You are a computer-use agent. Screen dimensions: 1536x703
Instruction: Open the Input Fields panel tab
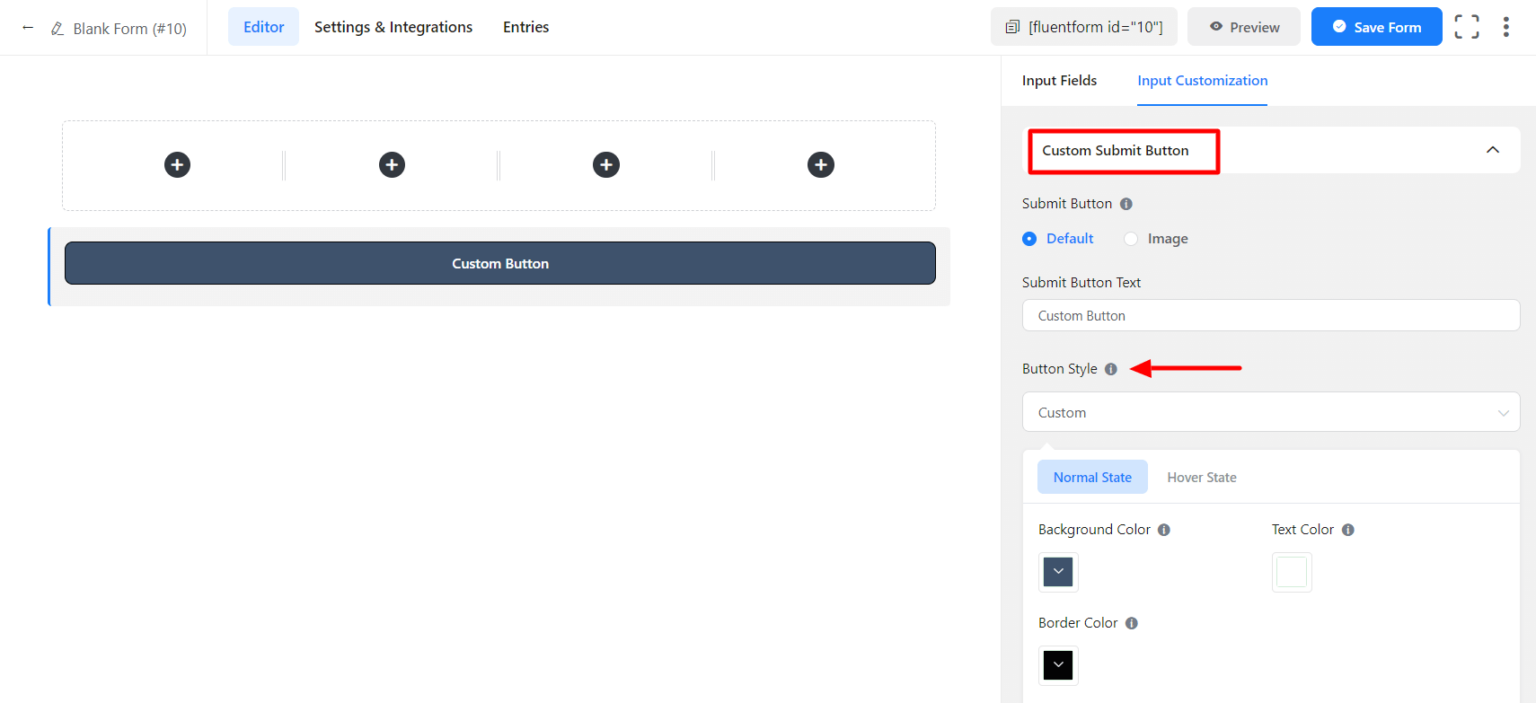(1059, 80)
